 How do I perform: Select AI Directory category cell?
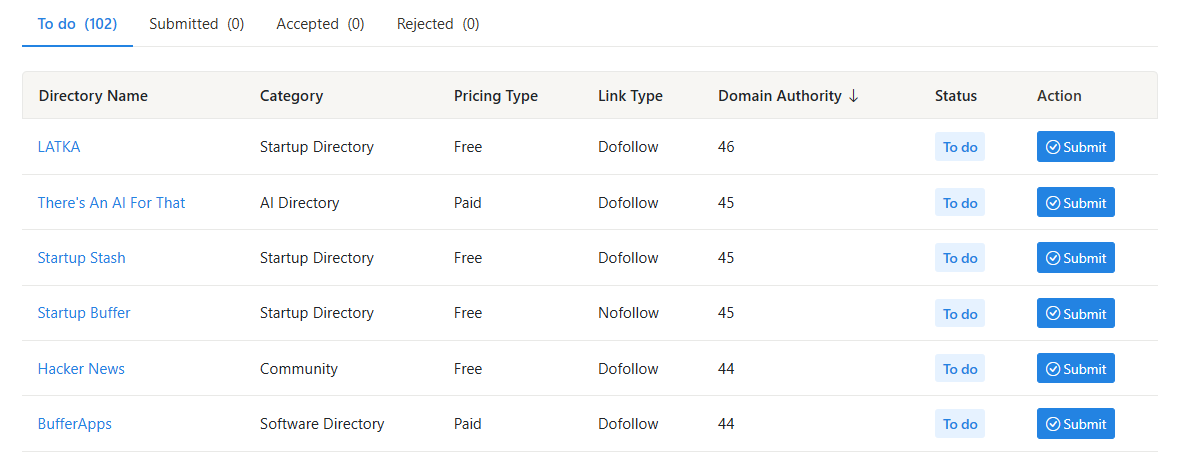coord(299,202)
